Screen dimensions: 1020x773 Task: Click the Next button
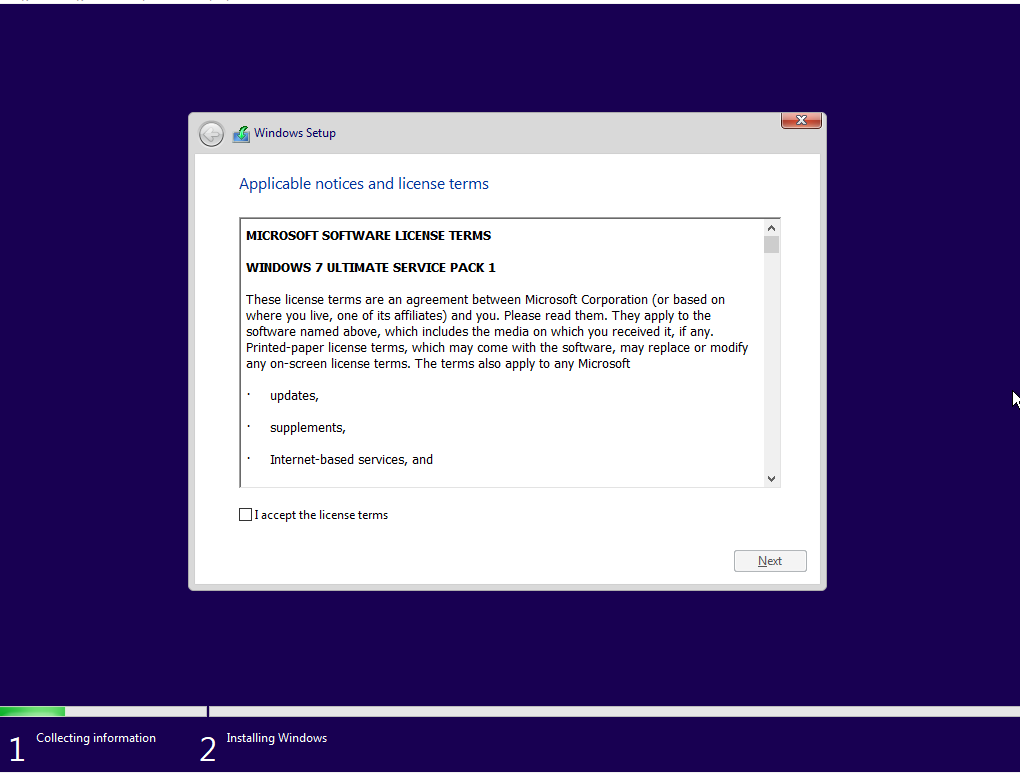(x=770, y=561)
